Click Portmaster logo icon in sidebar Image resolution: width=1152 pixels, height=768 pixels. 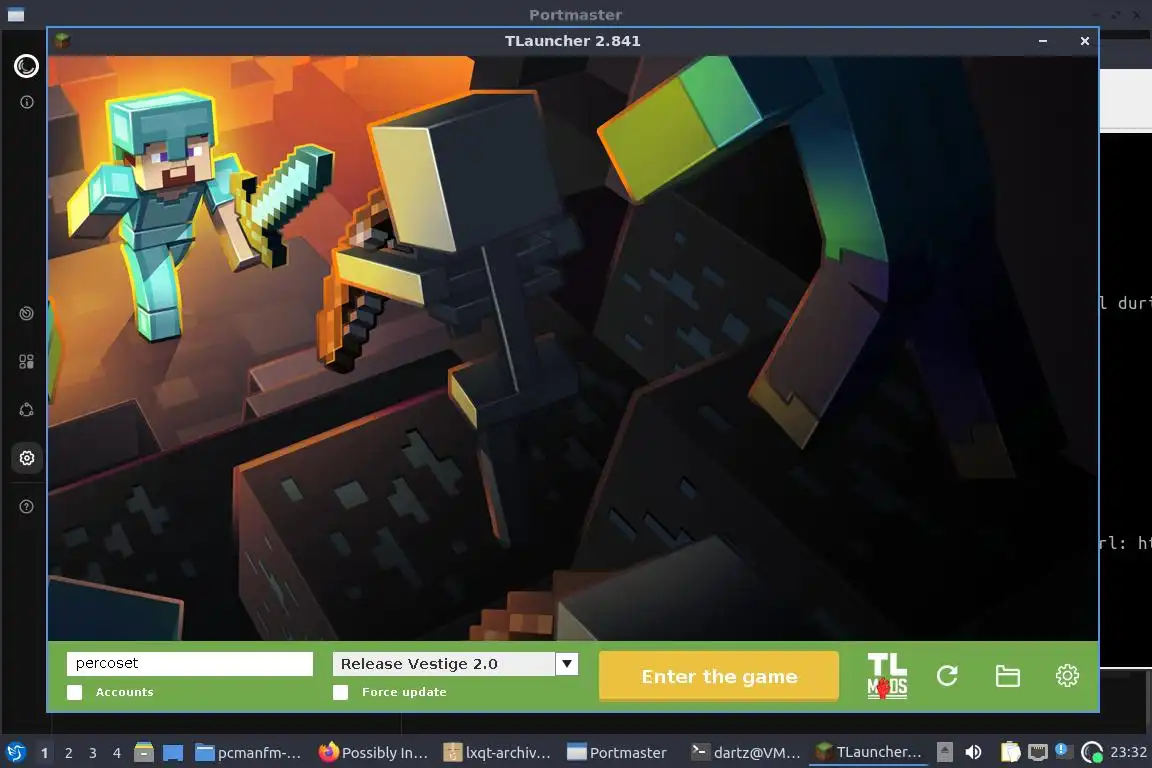pos(26,66)
